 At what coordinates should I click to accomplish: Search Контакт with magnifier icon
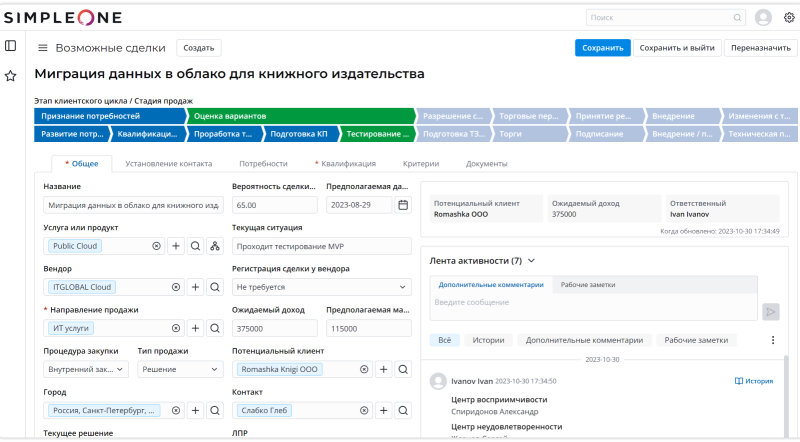click(403, 410)
